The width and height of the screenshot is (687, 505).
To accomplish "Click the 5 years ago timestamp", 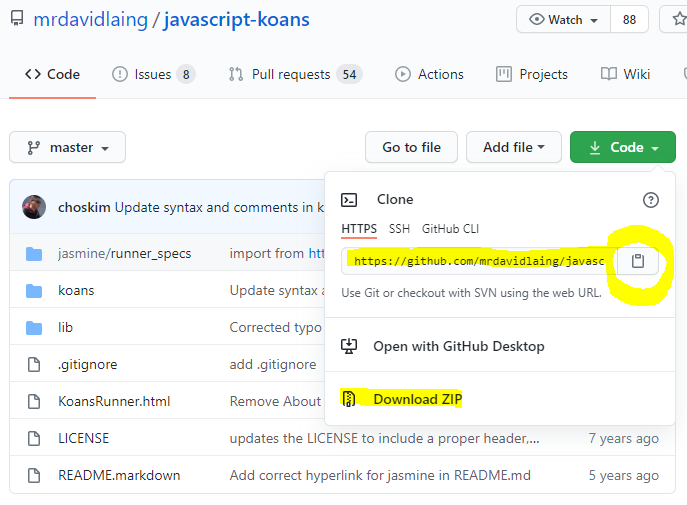I will coord(623,475).
